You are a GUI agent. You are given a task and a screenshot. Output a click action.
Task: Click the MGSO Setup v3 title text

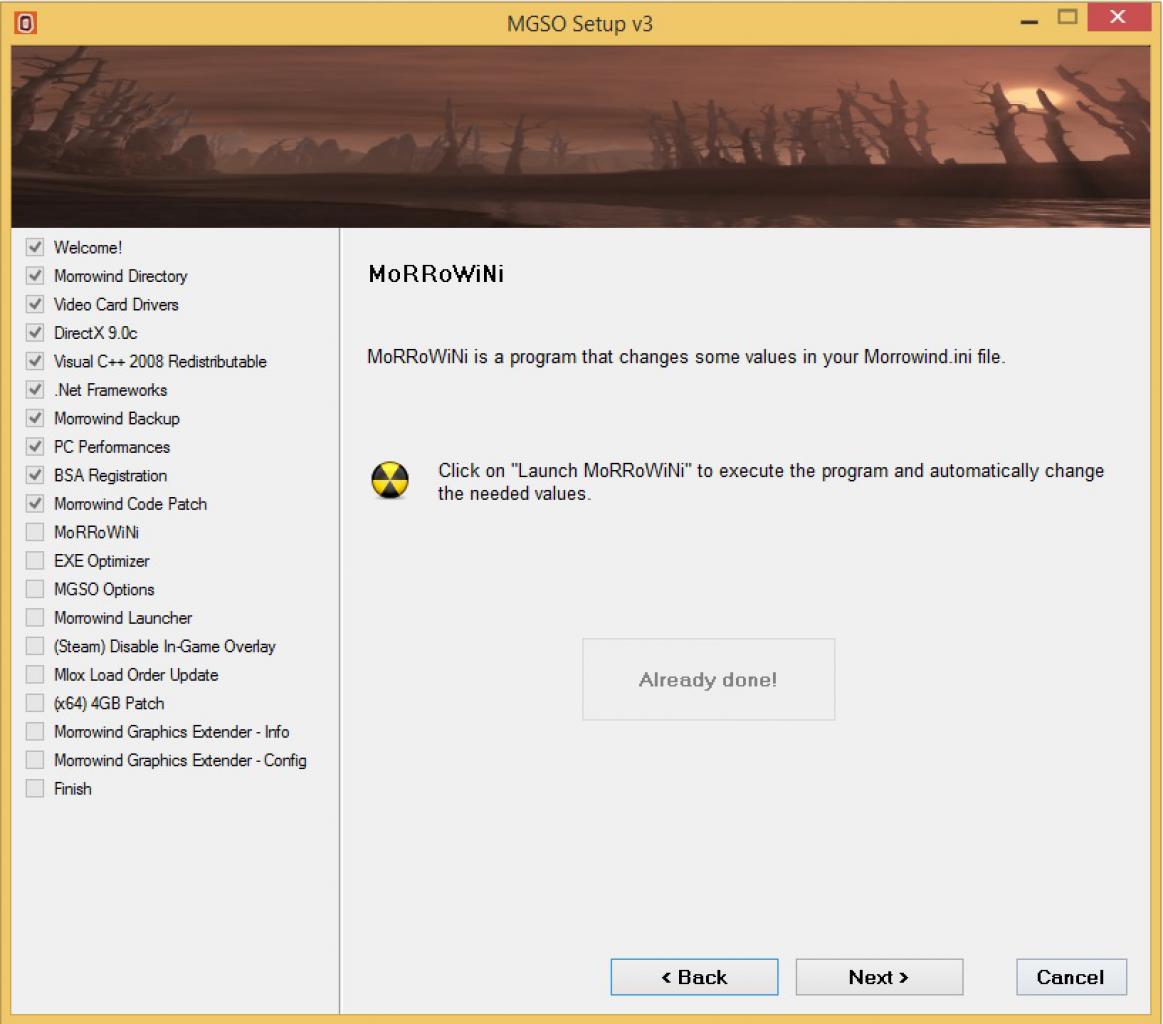pos(580,24)
